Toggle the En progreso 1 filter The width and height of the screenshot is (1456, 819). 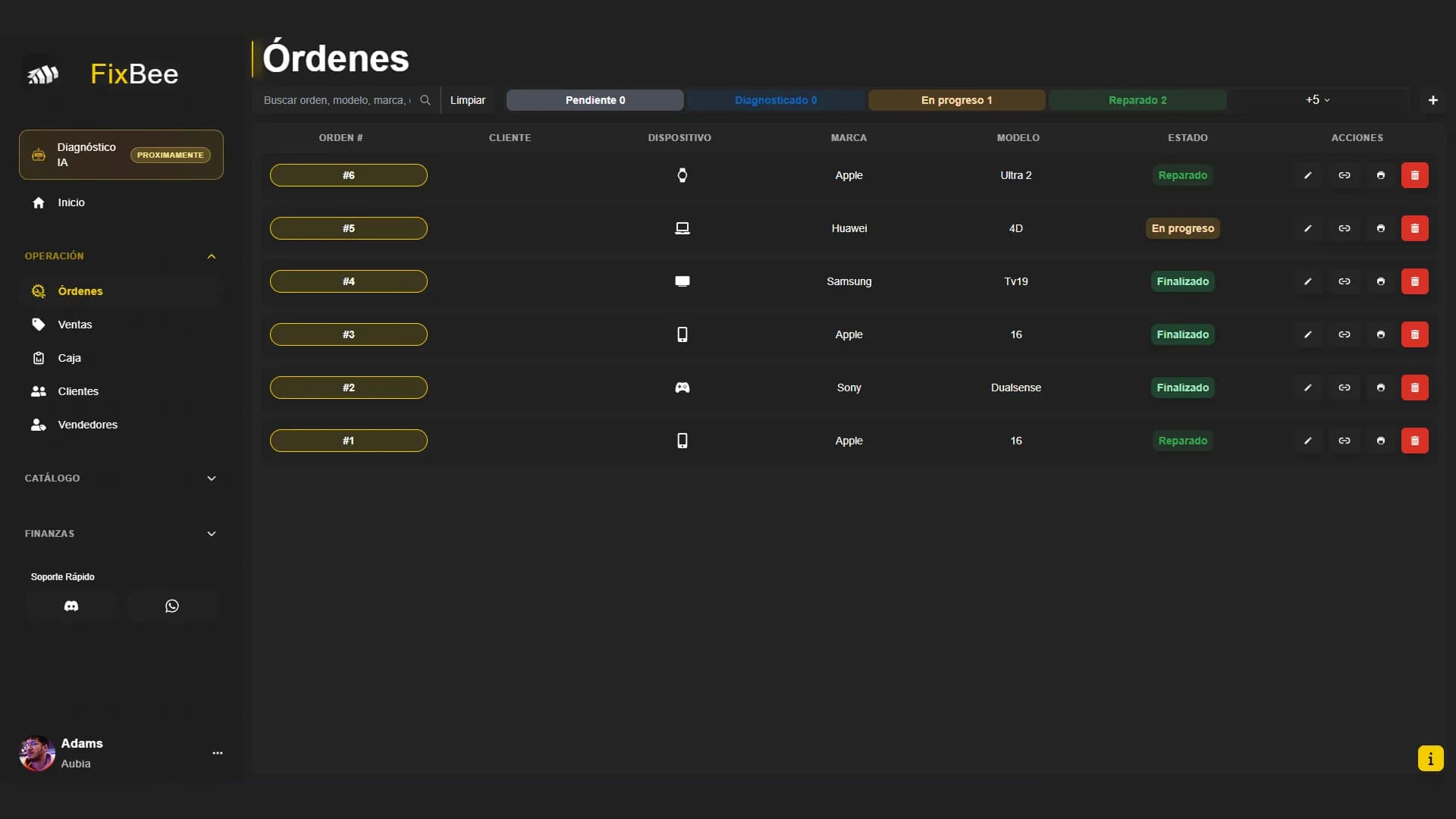(956, 100)
